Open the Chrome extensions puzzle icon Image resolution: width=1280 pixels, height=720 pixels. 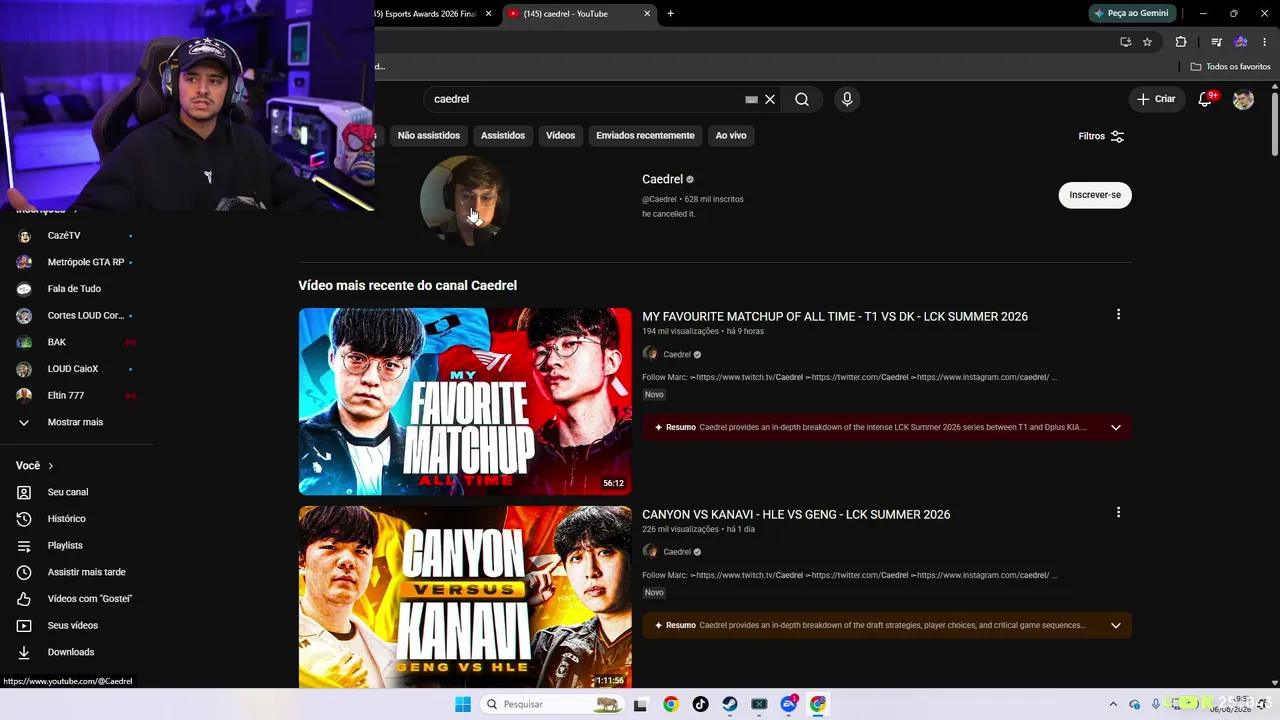tap(1181, 42)
